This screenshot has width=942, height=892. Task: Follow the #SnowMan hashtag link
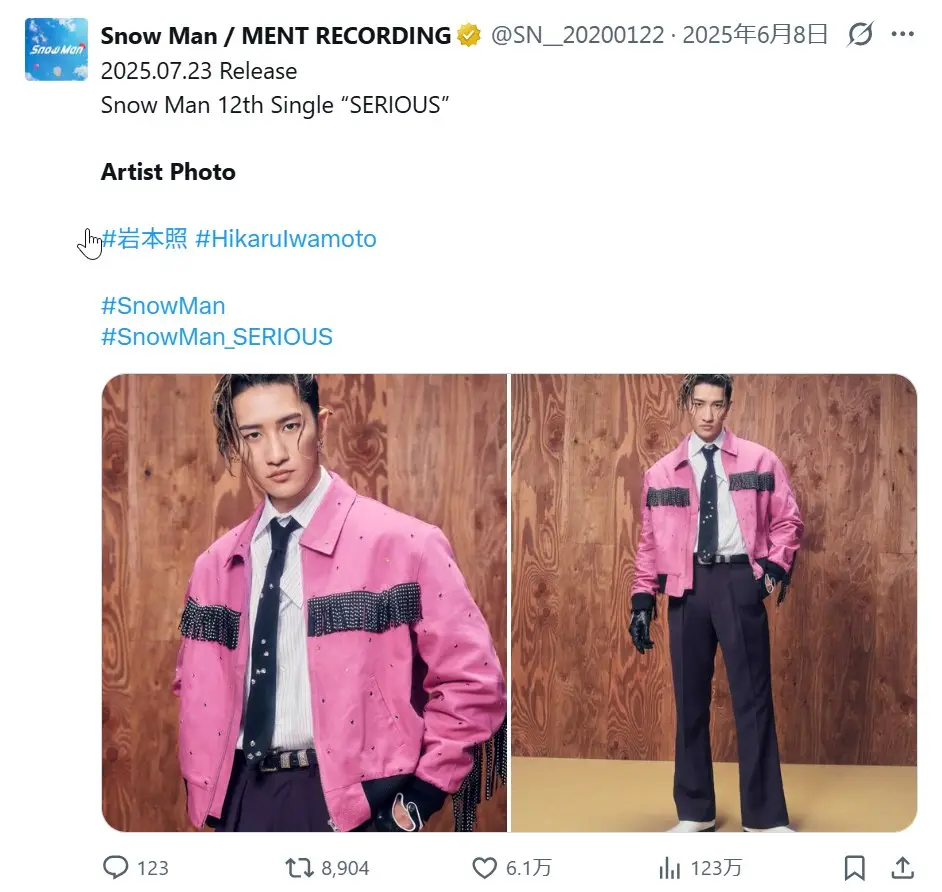[x=163, y=306]
